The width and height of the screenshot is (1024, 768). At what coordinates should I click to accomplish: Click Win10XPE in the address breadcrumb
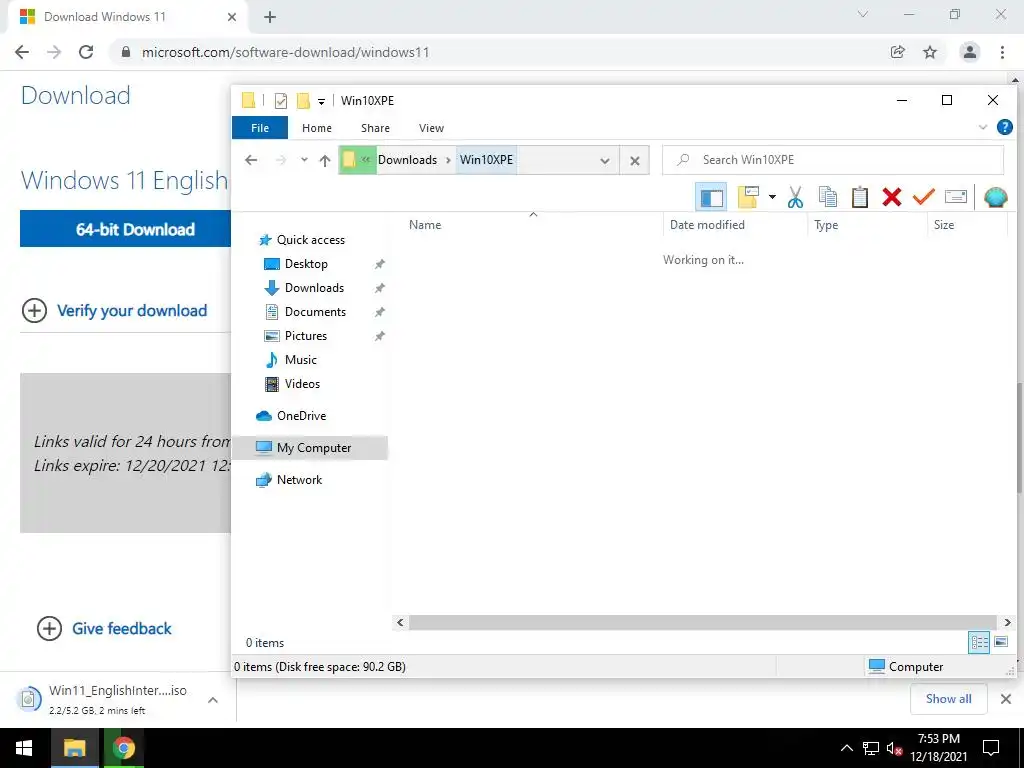(x=487, y=160)
